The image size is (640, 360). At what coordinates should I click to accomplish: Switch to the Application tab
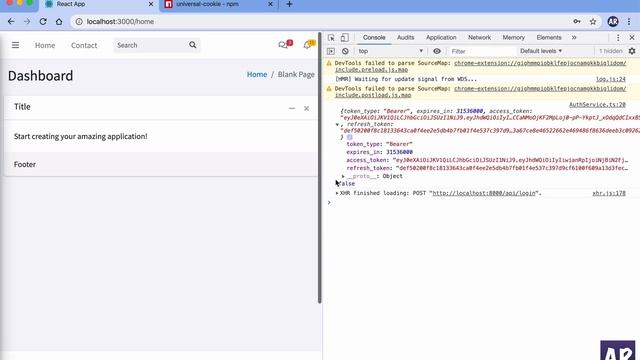point(441,38)
